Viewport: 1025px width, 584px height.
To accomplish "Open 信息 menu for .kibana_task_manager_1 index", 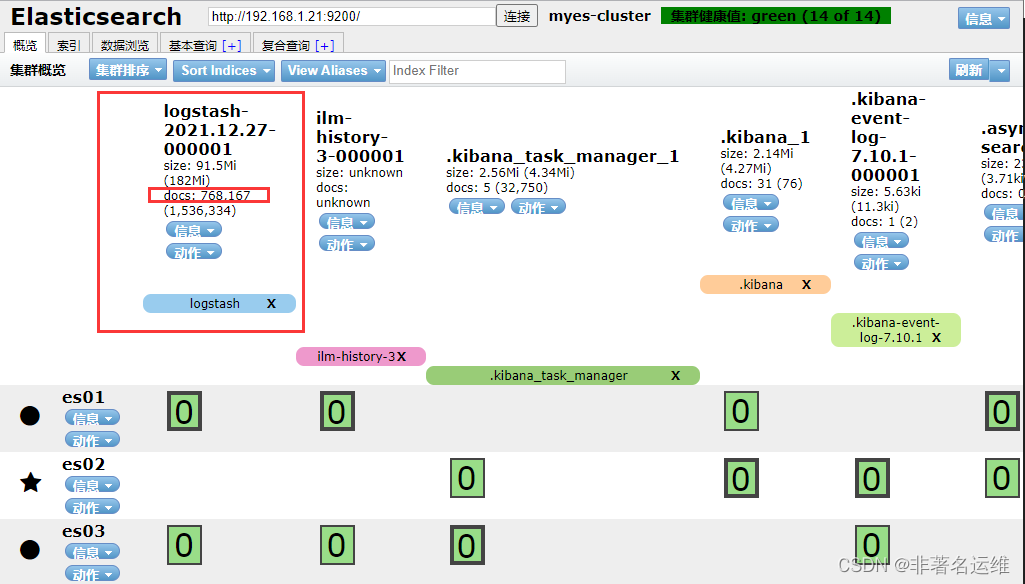I will [x=477, y=207].
